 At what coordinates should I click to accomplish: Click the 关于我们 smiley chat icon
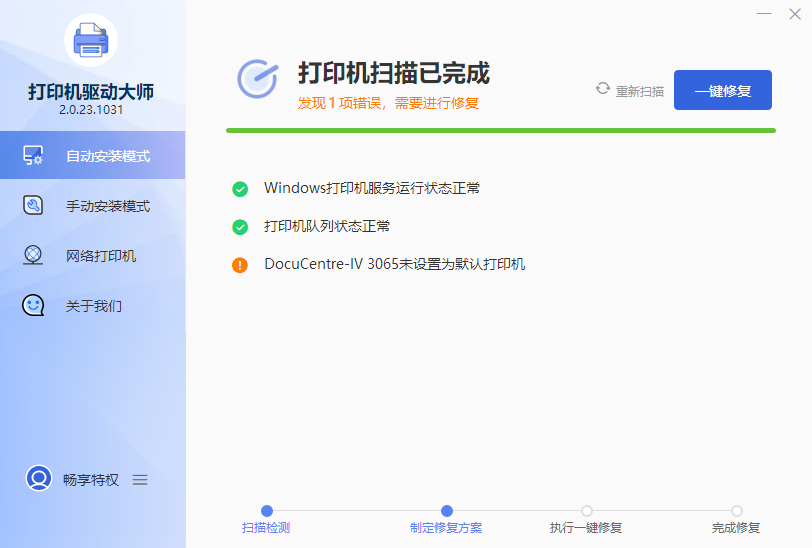pyautogui.click(x=33, y=306)
